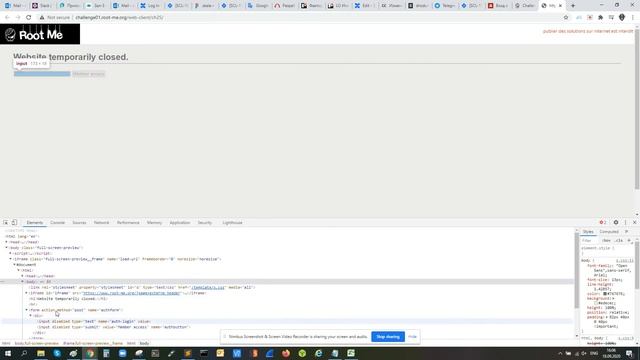Open File Explorer from taskbar
This screenshot has height=360, width=640.
[x=41, y=353]
